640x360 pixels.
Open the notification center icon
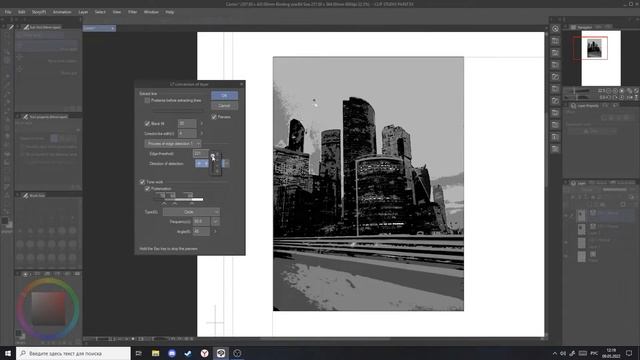[x=629, y=353]
